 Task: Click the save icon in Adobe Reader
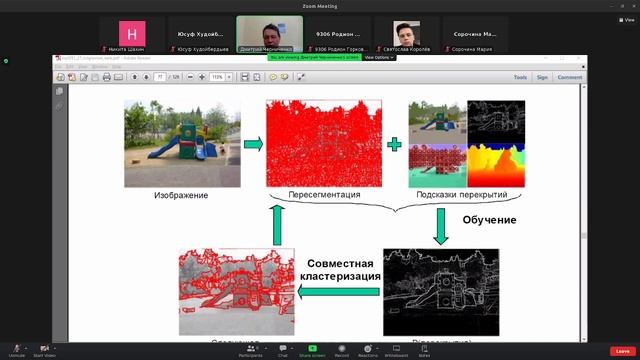pyautogui.click(x=95, y=77)
